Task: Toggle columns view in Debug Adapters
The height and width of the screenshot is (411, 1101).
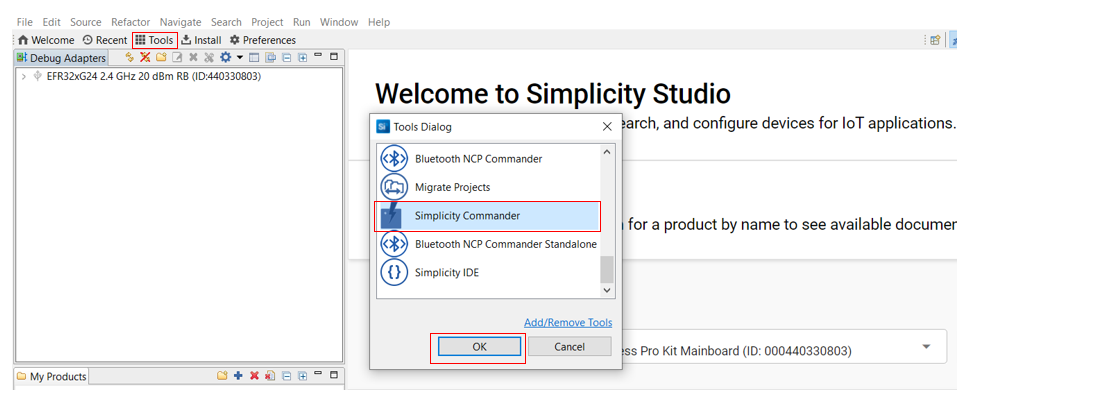Action: 254,57
